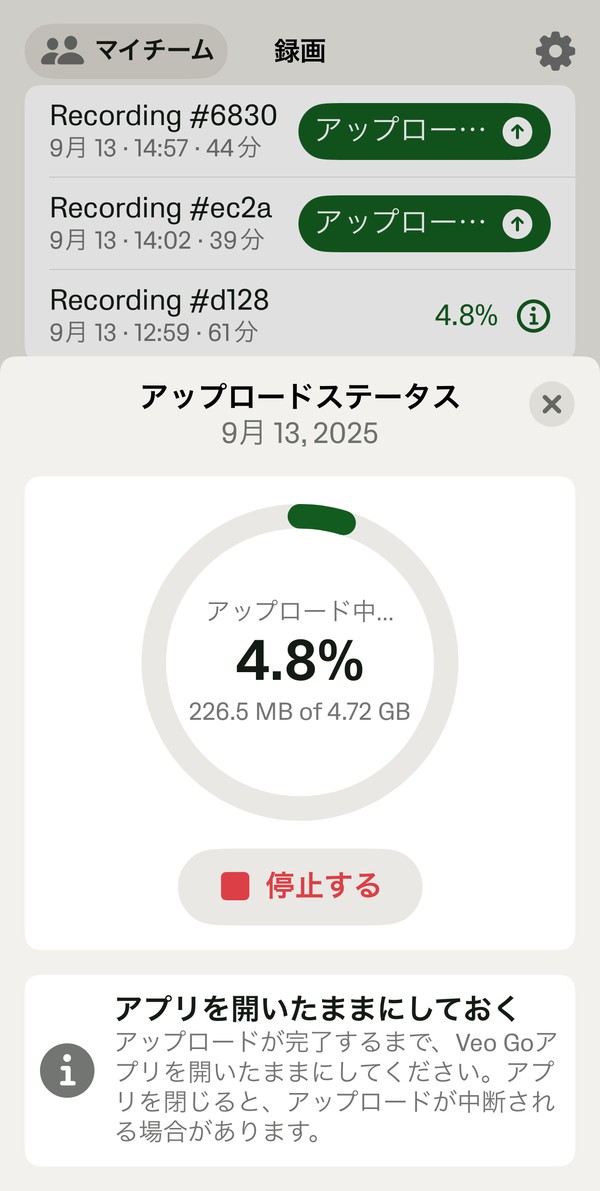Image resolution: width=600 pixels, height=1191 pixels.
Task: Open settings via gear icon
Action: click(x=555, y=50)
